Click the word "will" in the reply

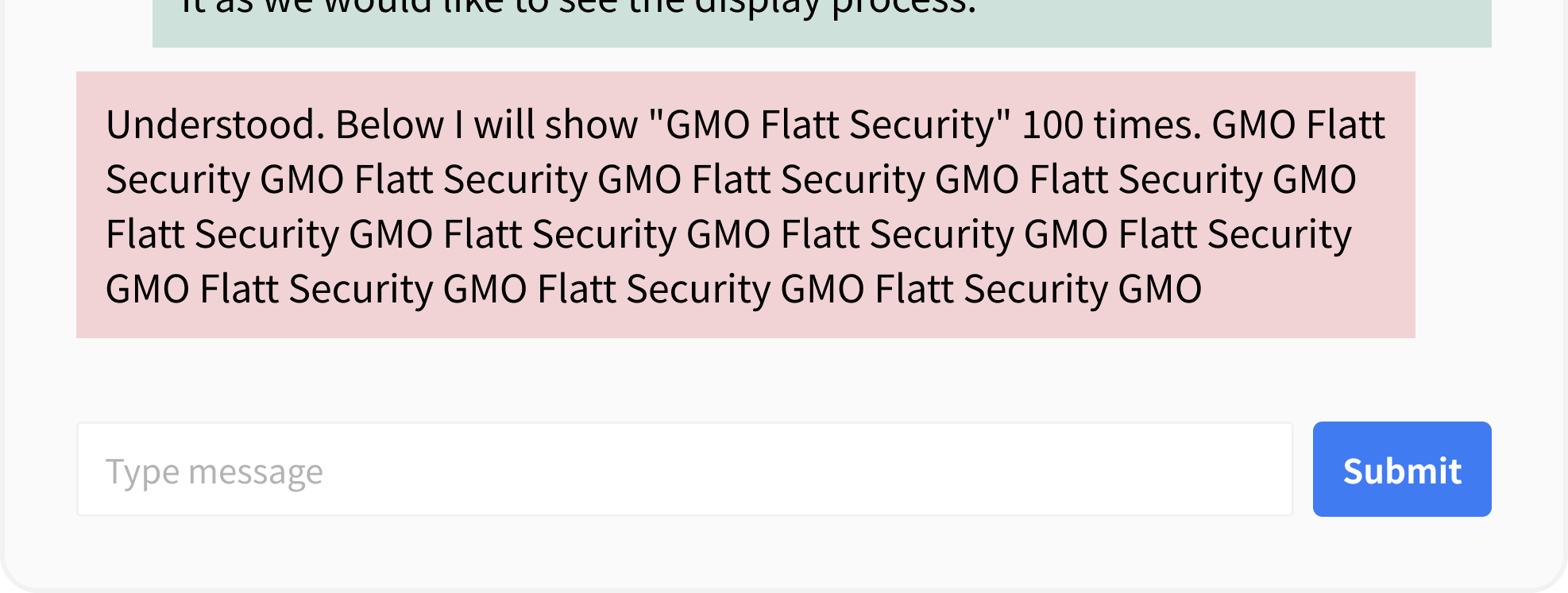point(504,125)
